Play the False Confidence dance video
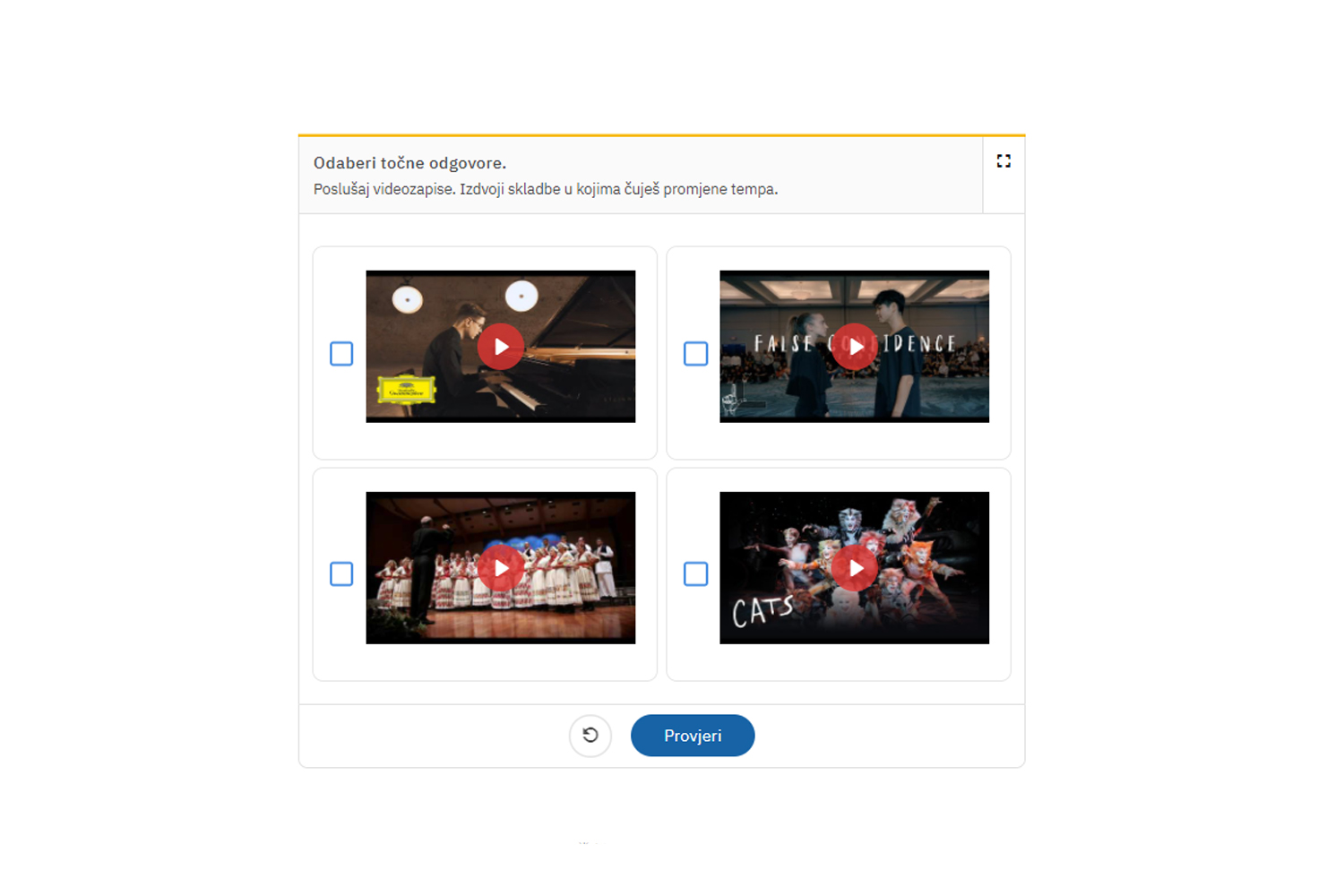The width and height of the screenshot is (1344, 896). click(x=855, y=347)
